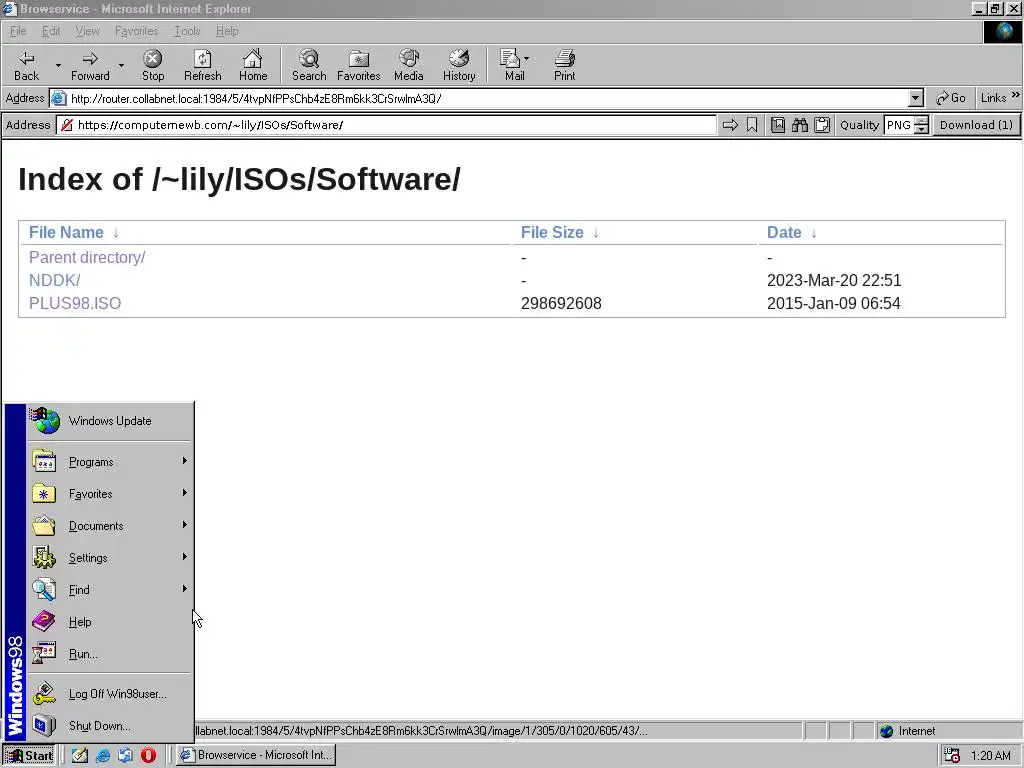Open the View menu

pos(88,31)
